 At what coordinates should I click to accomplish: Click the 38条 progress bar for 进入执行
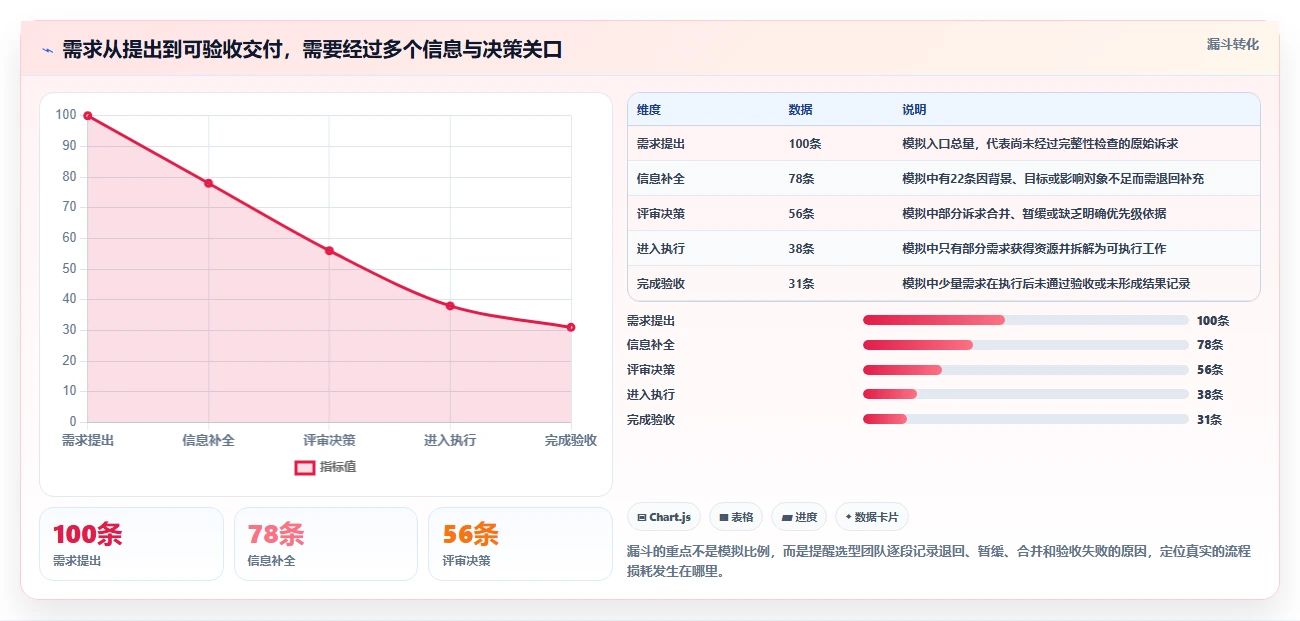(x=1025, y=394)
